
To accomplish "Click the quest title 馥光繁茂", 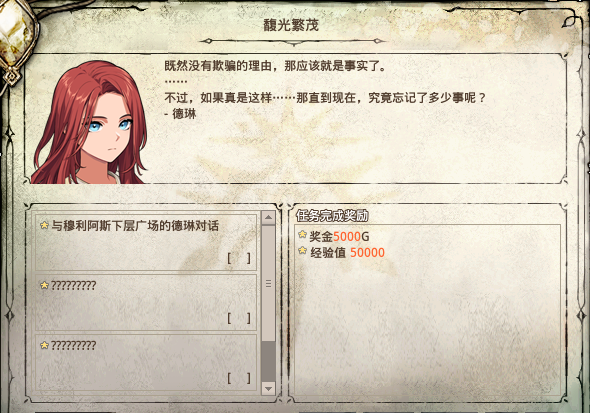I will [291, 25].
